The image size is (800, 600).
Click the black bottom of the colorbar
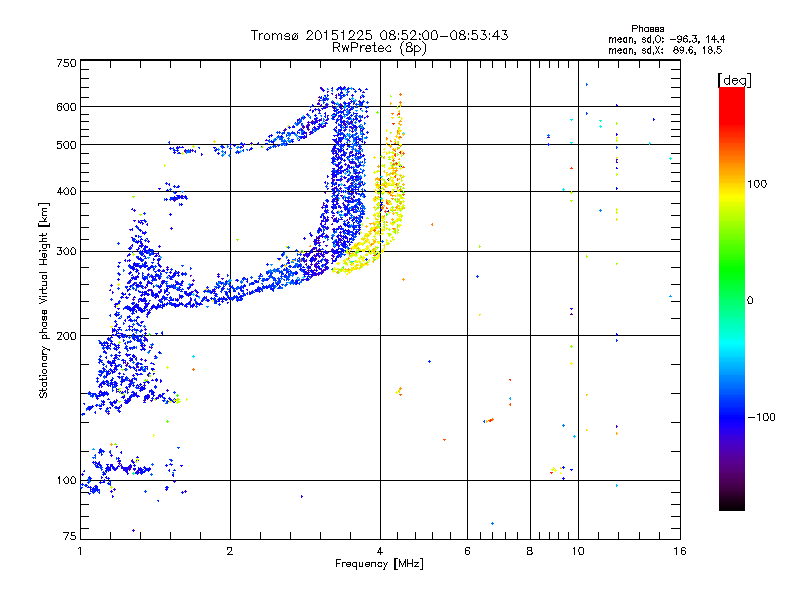(x=732, y=503)
